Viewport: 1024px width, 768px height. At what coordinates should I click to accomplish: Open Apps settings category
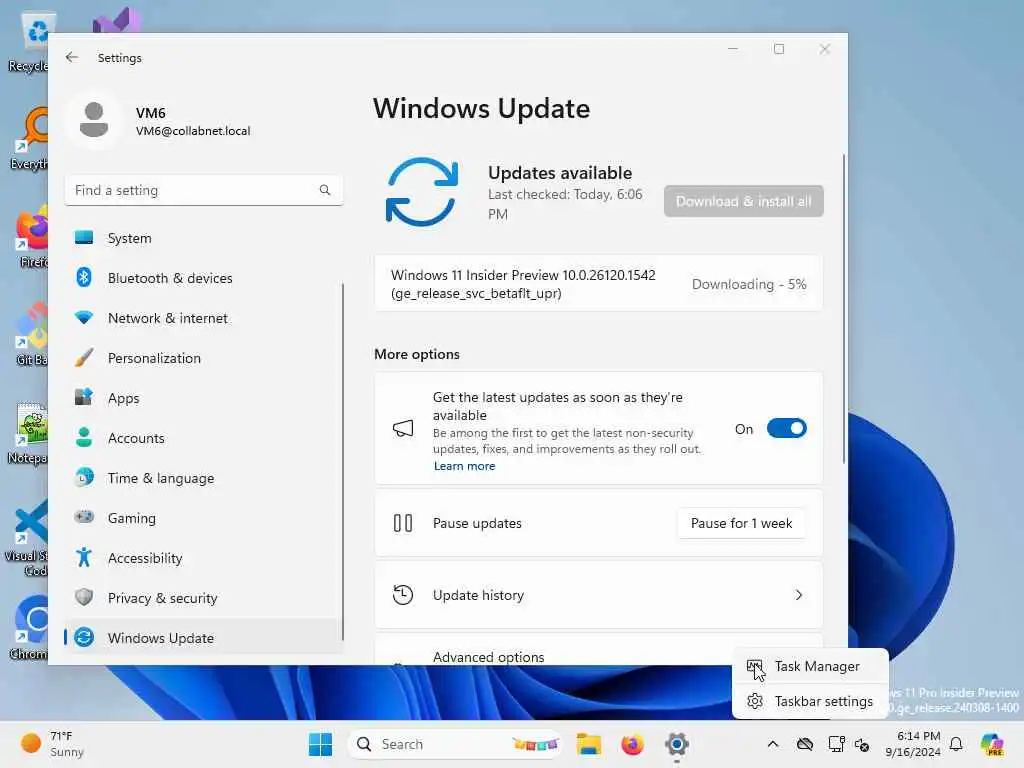pyautogui.click(x=204, y=398)
